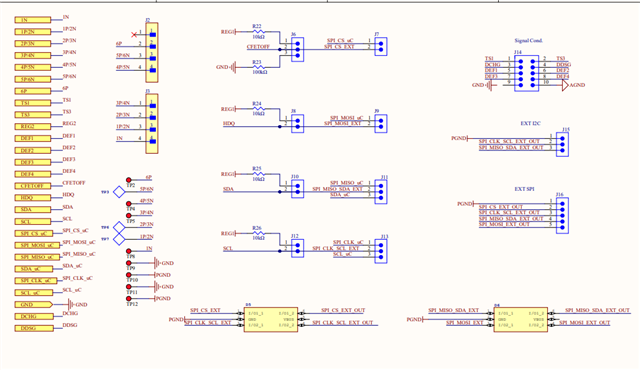Select the yellow CFETOFF port
640x370 pixels.
33,186
